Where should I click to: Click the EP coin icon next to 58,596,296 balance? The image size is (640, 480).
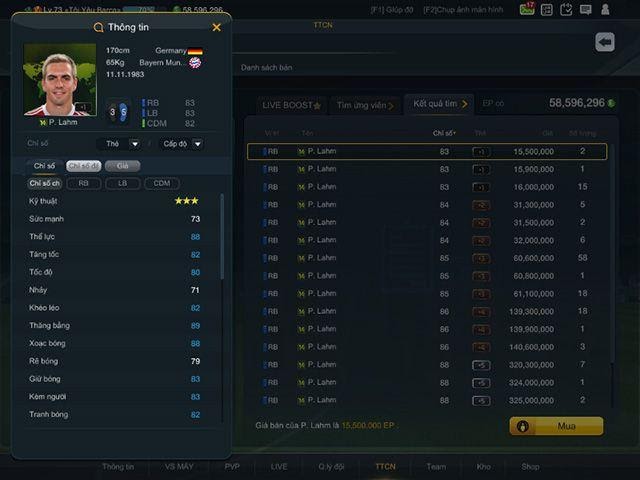(611, 103)
